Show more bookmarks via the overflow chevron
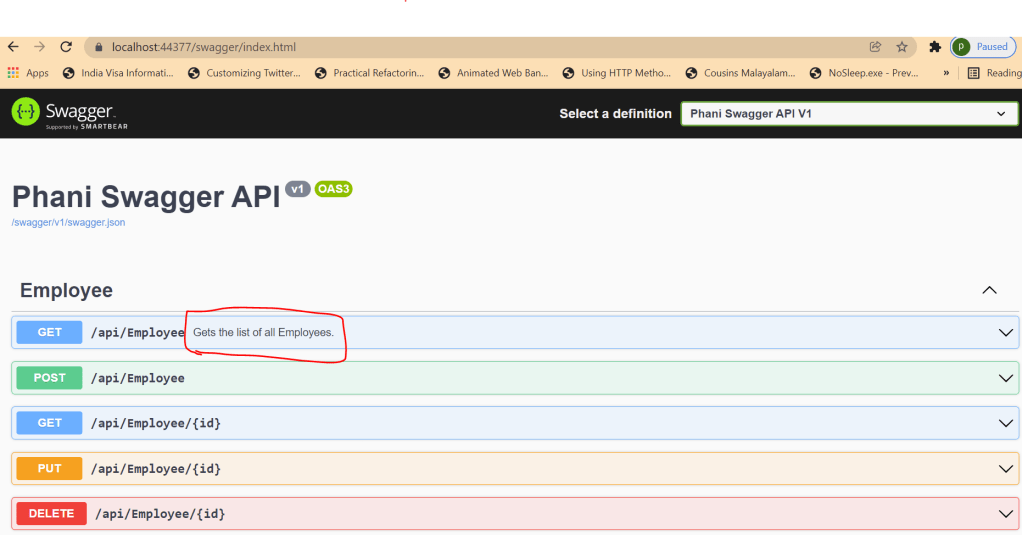This screenshot has width=1022, height=535. coord(946,73)
